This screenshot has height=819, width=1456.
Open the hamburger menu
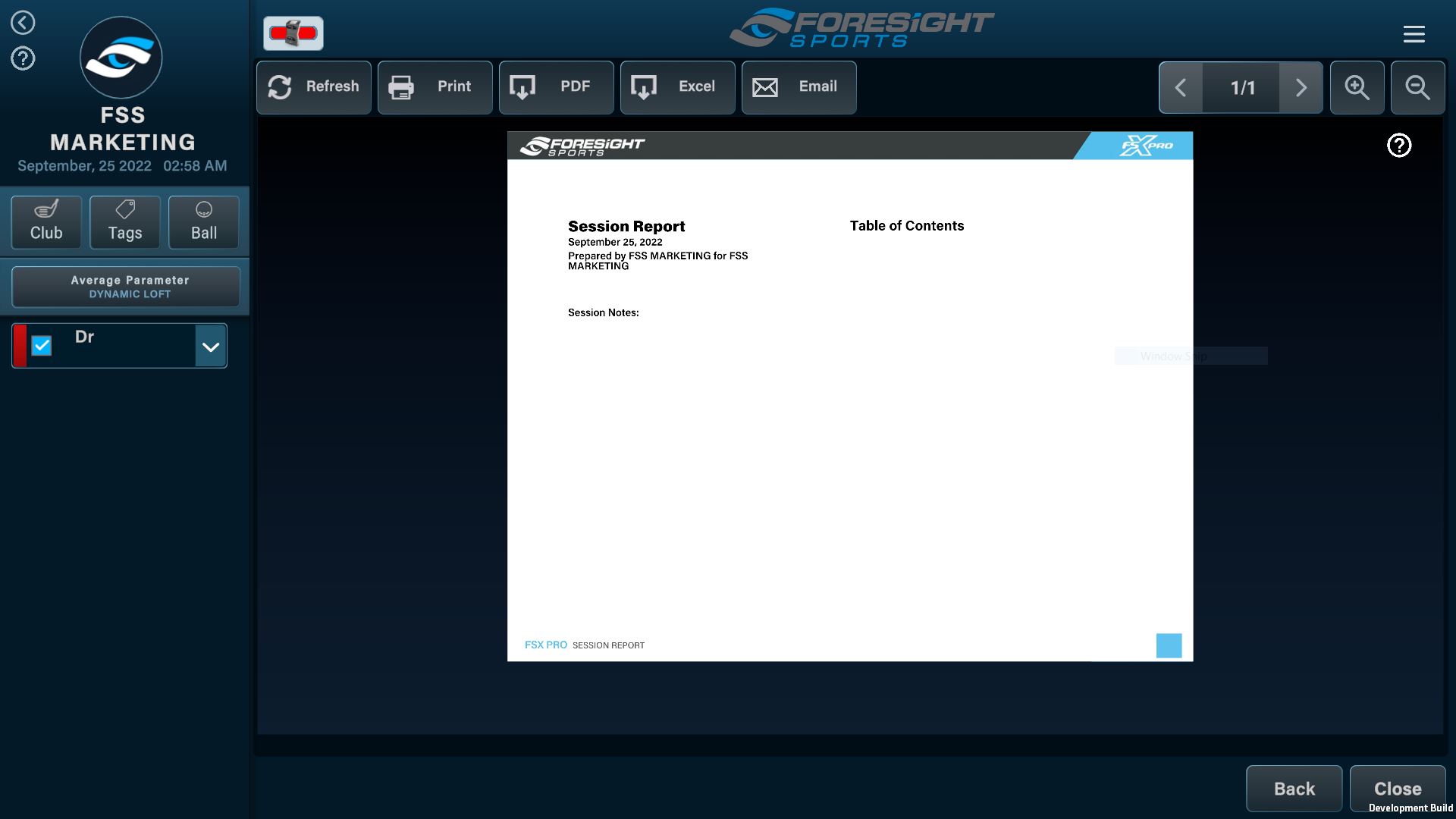[1414, 33]
